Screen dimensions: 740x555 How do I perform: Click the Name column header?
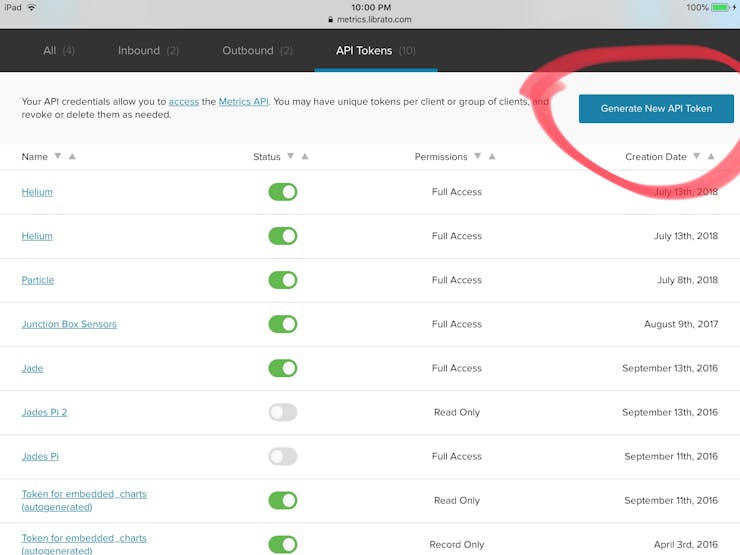(x=34, y=157)
